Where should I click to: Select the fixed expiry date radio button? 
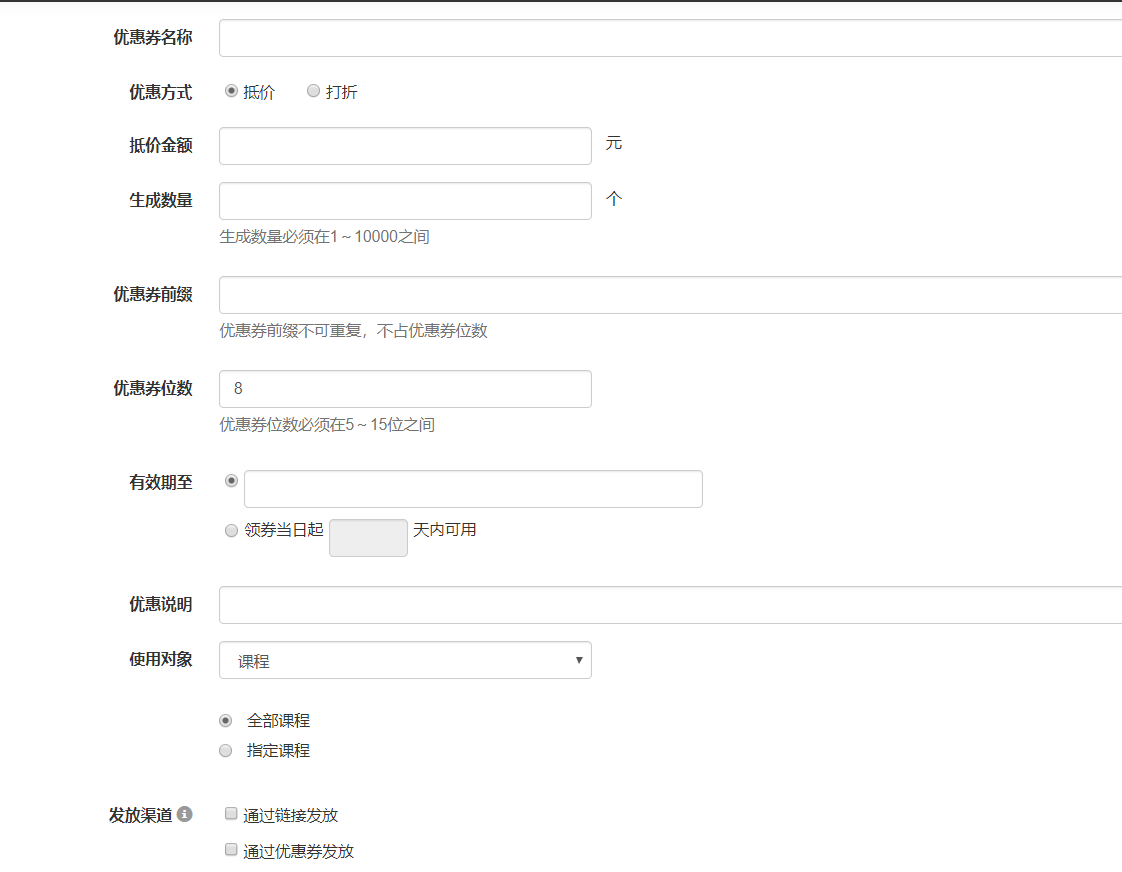coord(231,480)
